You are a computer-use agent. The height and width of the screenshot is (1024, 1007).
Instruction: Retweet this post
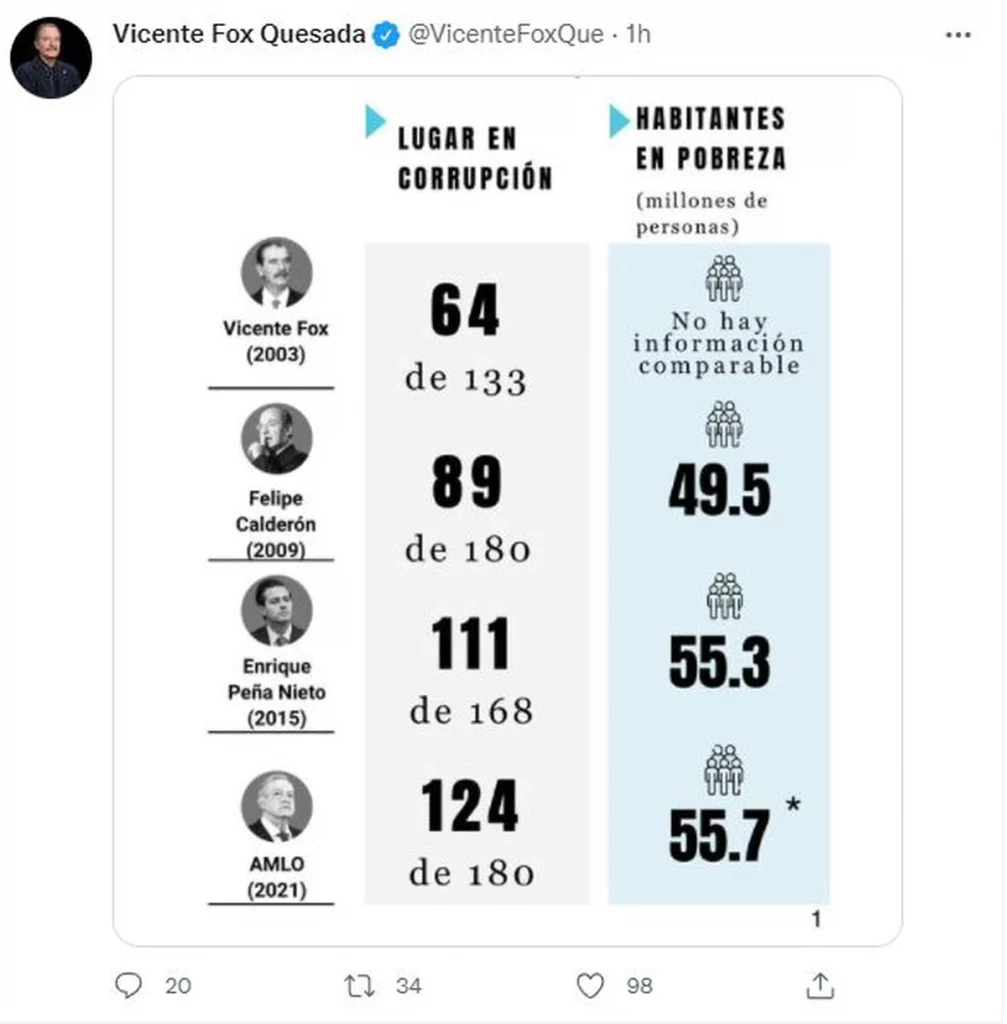click(x=359, y=986)
